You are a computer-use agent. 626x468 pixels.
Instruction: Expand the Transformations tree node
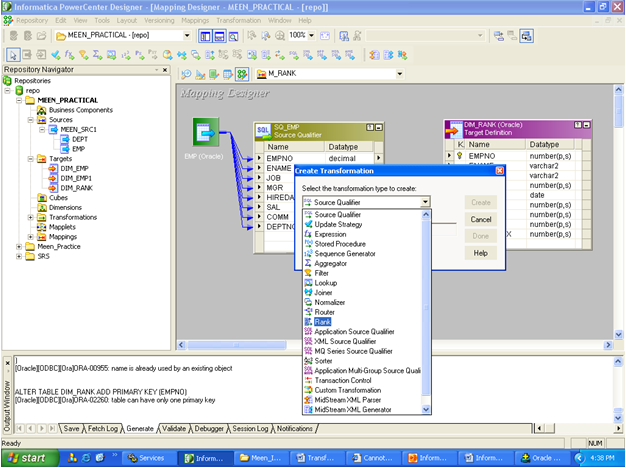30,217
